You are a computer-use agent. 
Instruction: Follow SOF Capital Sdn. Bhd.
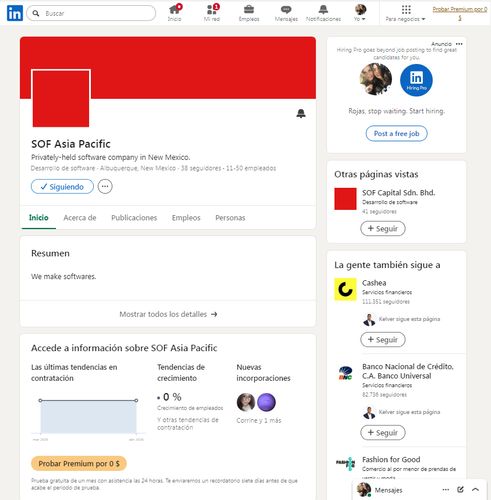click(383, 229)
